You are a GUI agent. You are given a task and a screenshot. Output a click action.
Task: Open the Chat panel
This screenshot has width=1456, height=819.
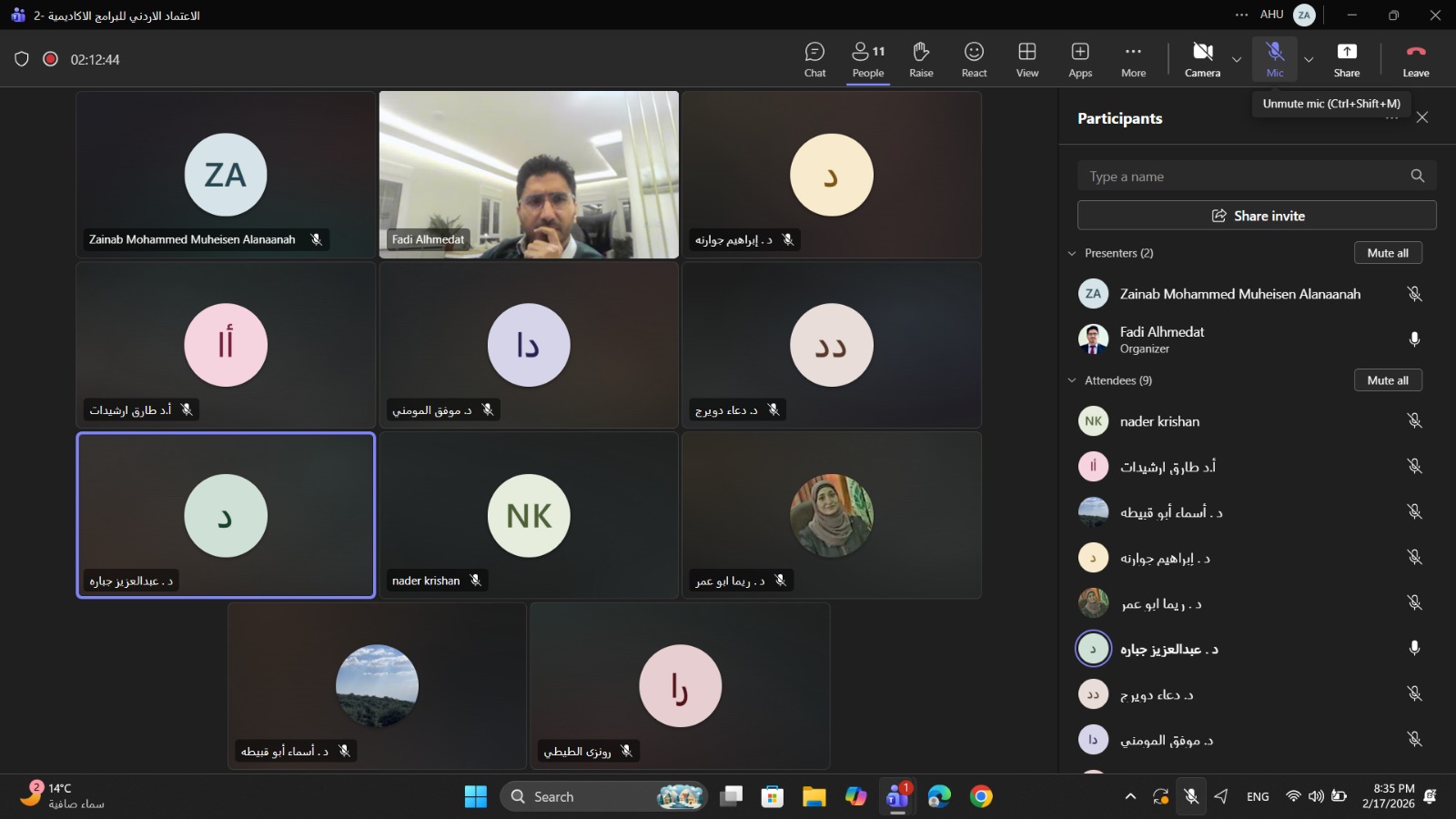(x=814, y=59)
